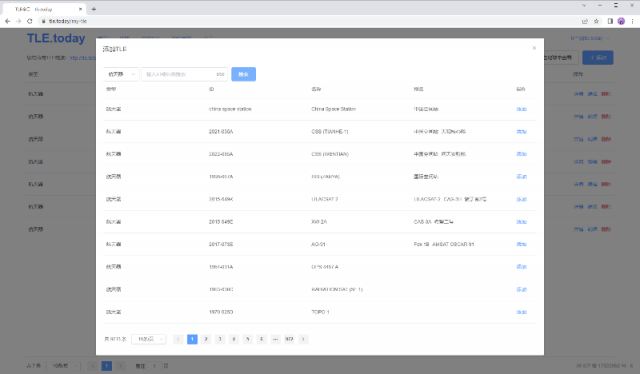Click the ID cell 2022-085A
The image size is (640, 374).
click(x=221, y=154)
